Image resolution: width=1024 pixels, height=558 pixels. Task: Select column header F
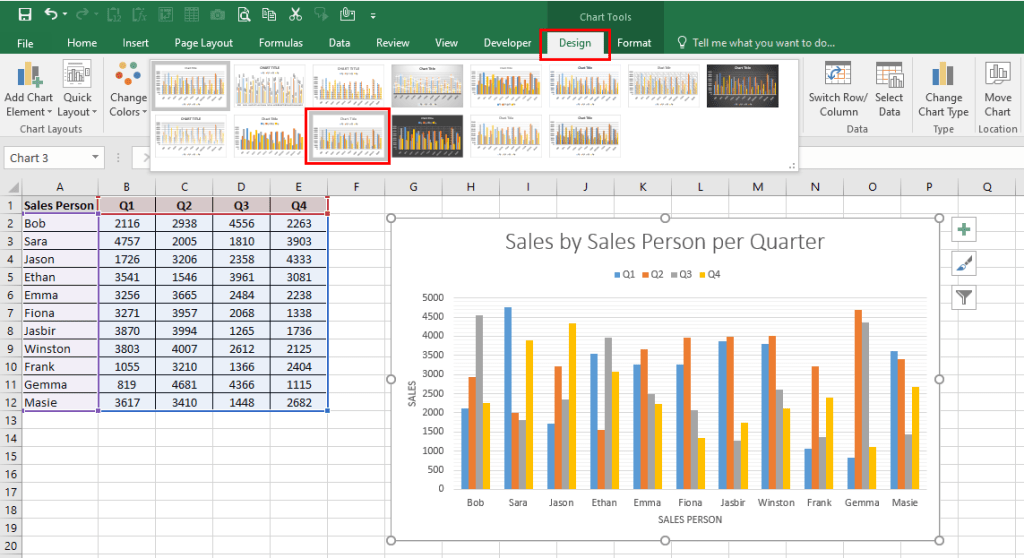pyautogui.click(x=357, y=187)
